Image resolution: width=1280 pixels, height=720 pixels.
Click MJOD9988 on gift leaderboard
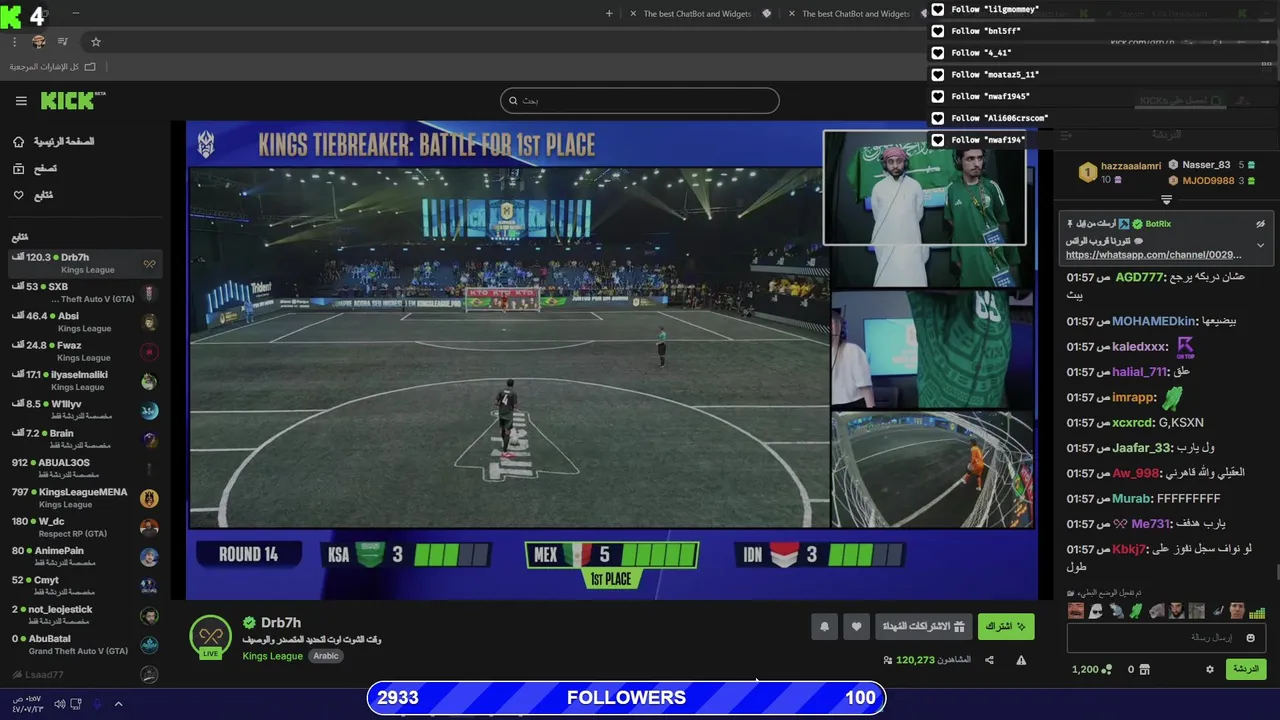(1208, 181)
